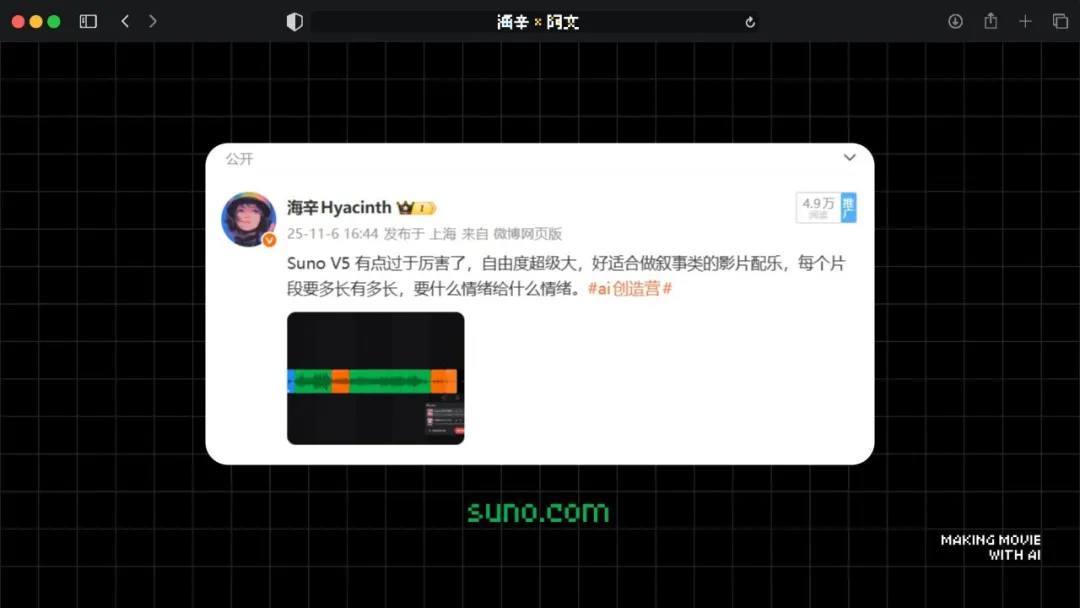
Task: Open the 海辛Hyacinth profile avatar
Action: click(248, 218)
